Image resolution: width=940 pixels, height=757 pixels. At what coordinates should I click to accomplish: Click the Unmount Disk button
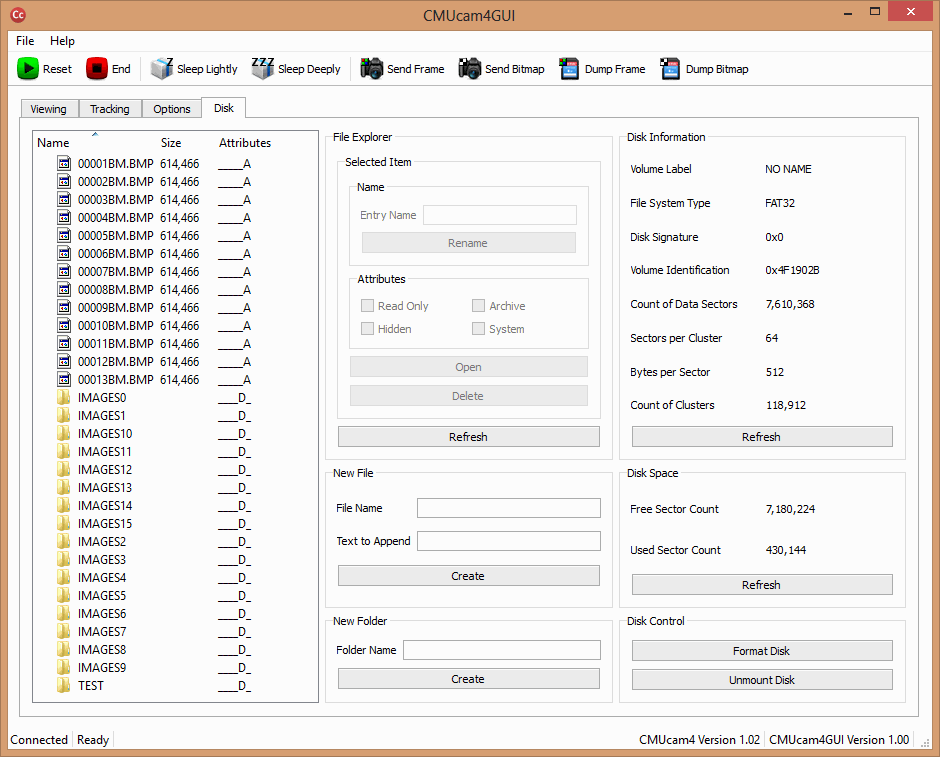(x=762, y=680)
